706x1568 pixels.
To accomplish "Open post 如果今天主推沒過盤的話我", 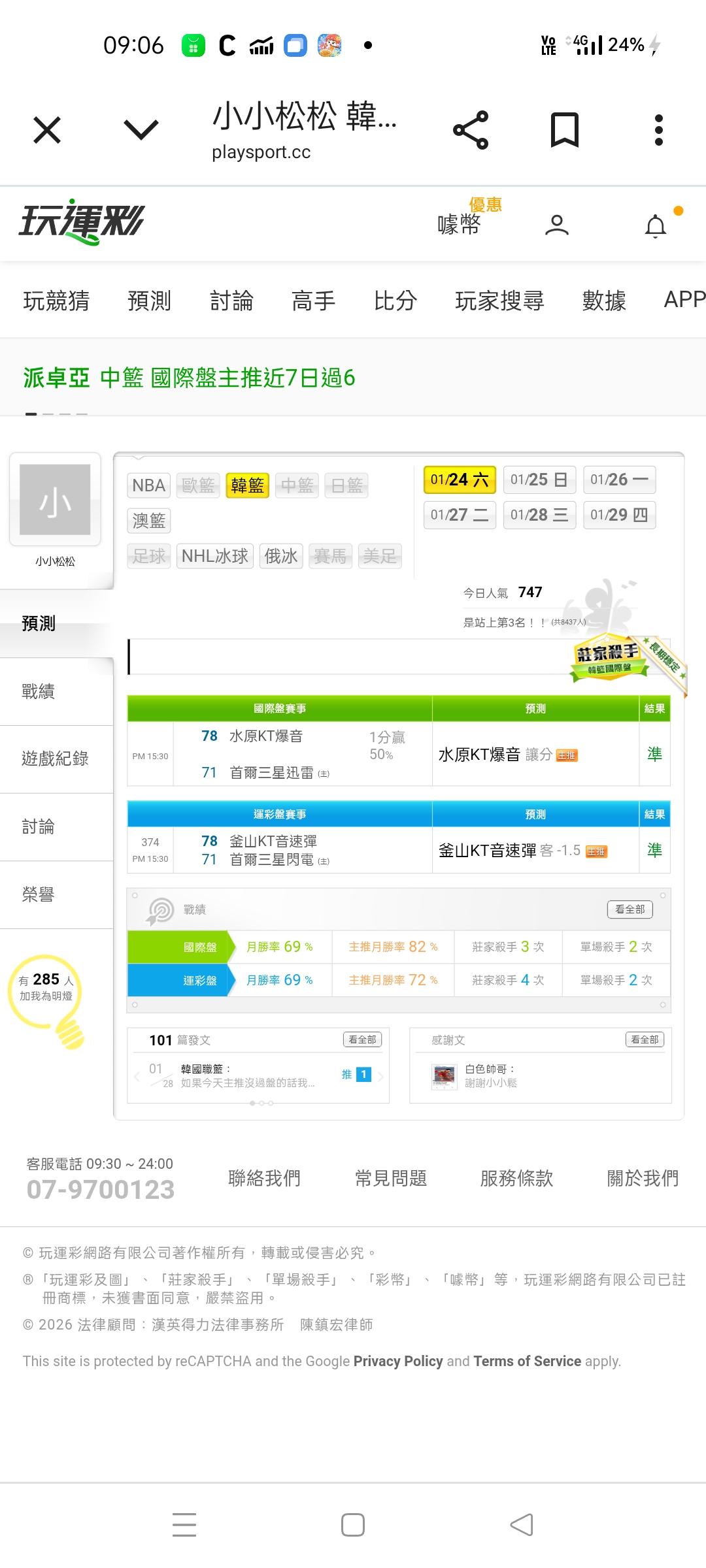I will [248, 1083].
